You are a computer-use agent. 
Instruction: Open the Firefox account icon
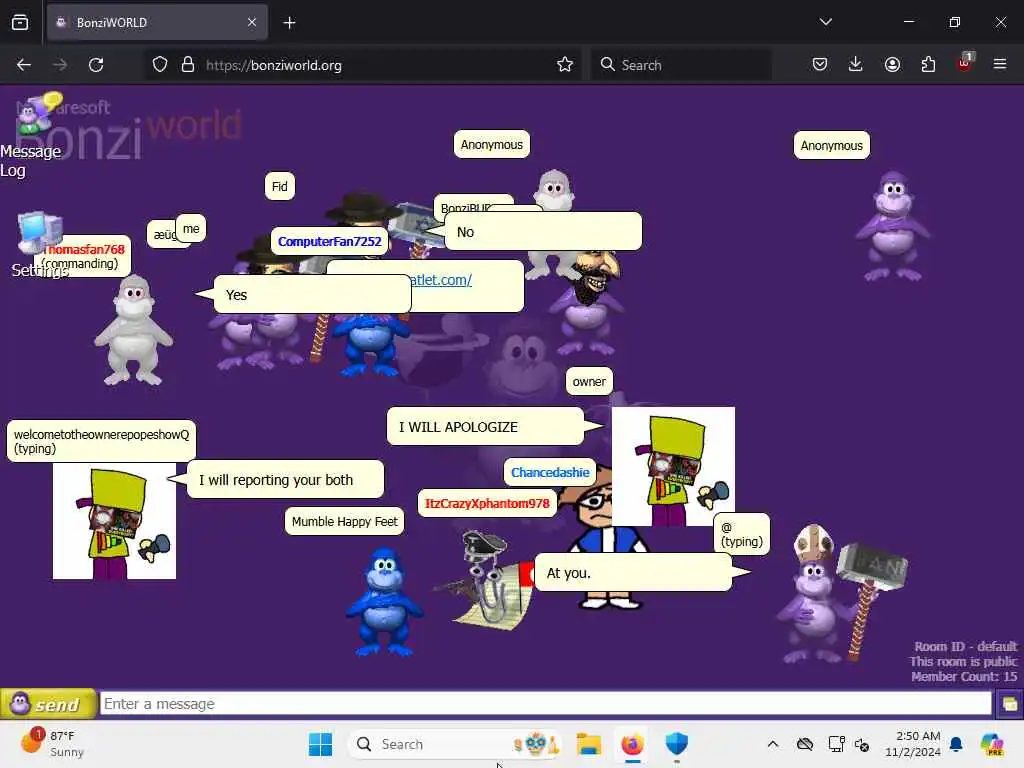[x=892, y=64]
